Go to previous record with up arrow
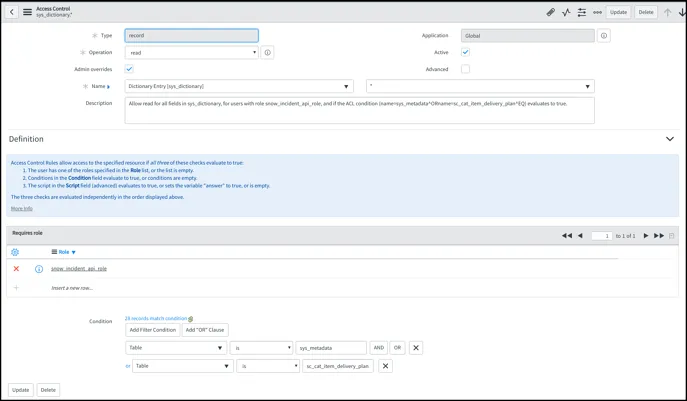The height and width of the screenshot is (401, 687). tap(667, 12)
